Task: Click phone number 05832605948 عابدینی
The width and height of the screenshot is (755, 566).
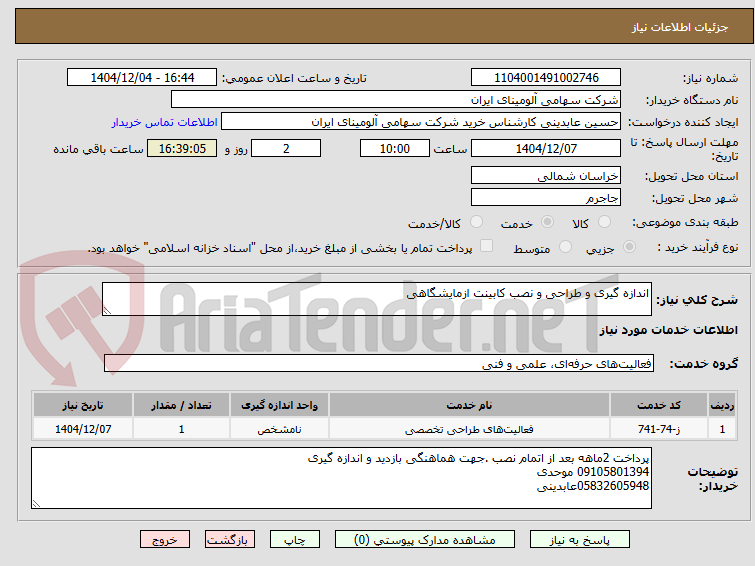Action: pos(593,486)
